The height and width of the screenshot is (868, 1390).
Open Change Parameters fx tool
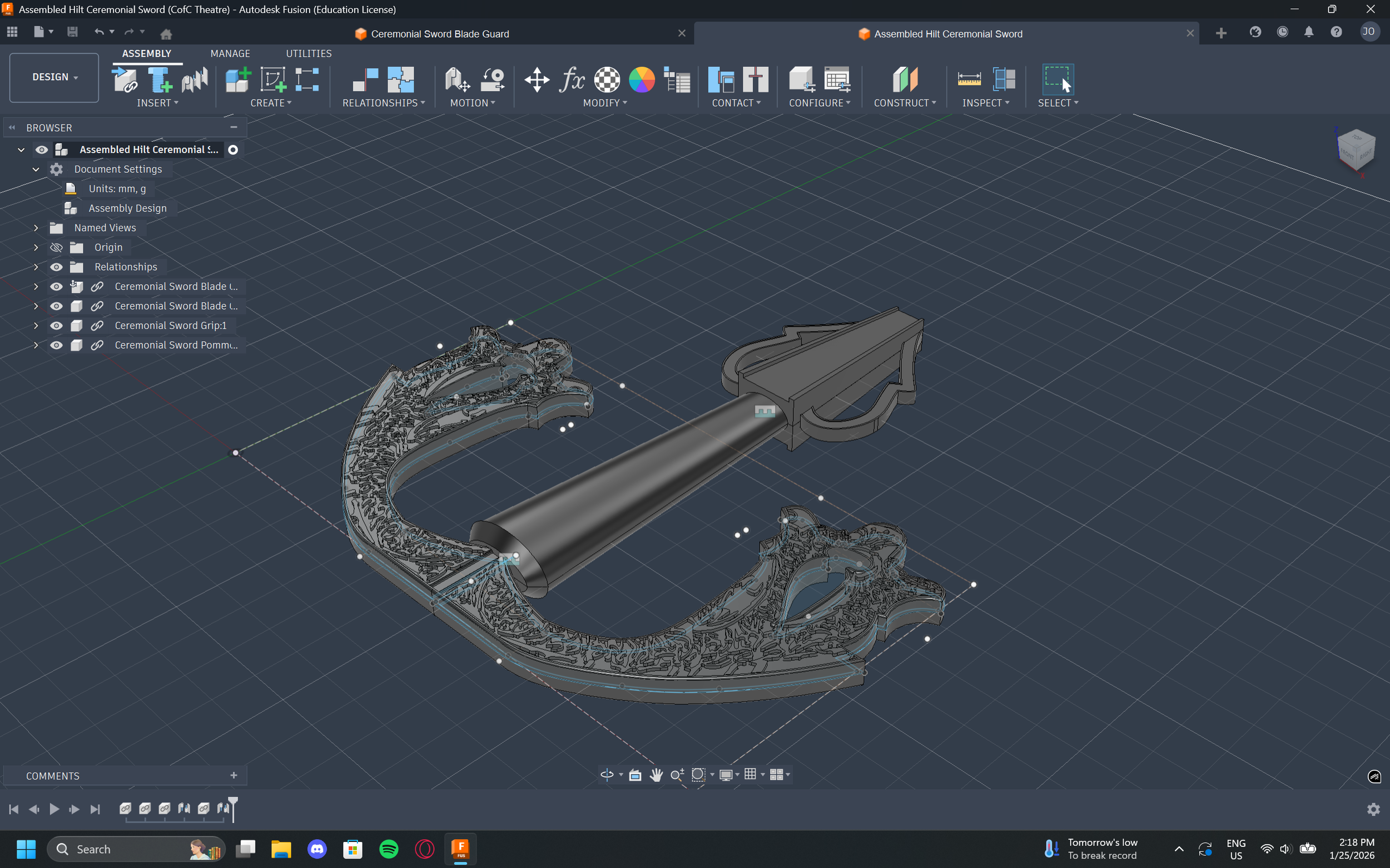(x=572, y=79)
